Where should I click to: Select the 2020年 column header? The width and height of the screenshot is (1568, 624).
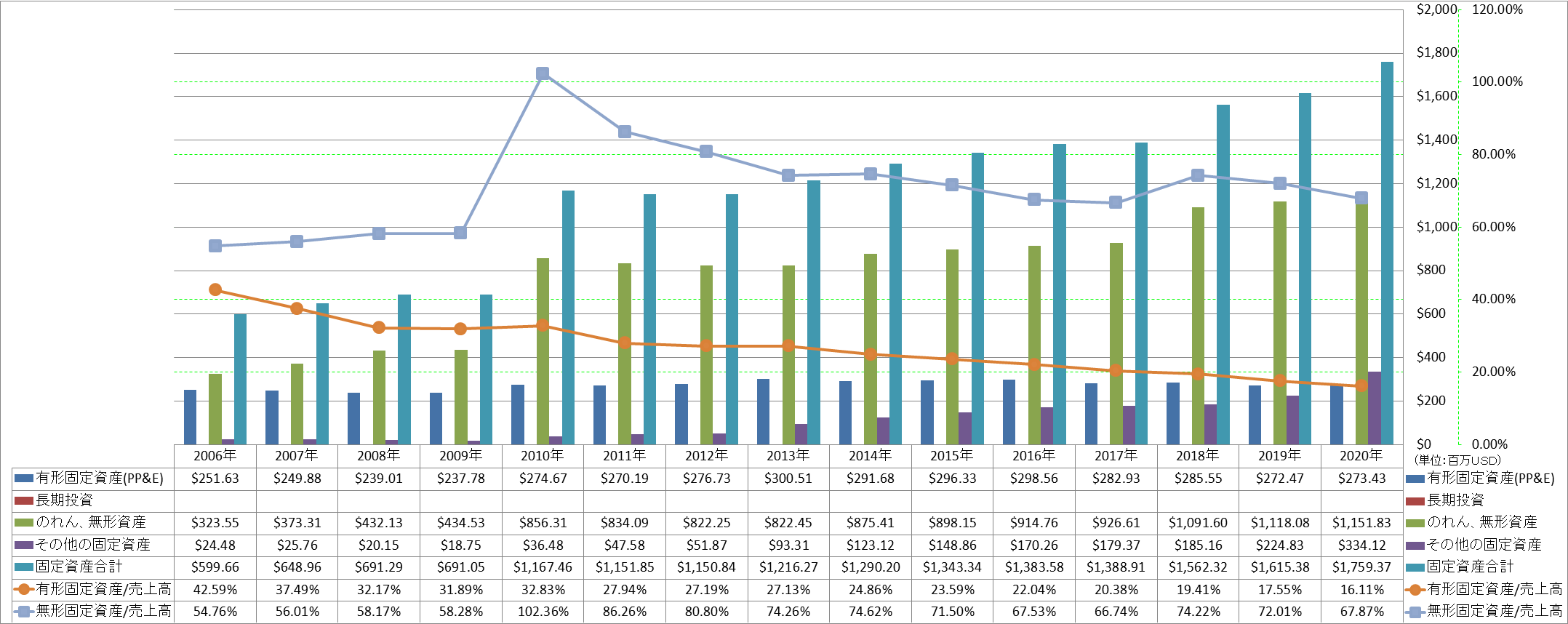[1361, 455]
